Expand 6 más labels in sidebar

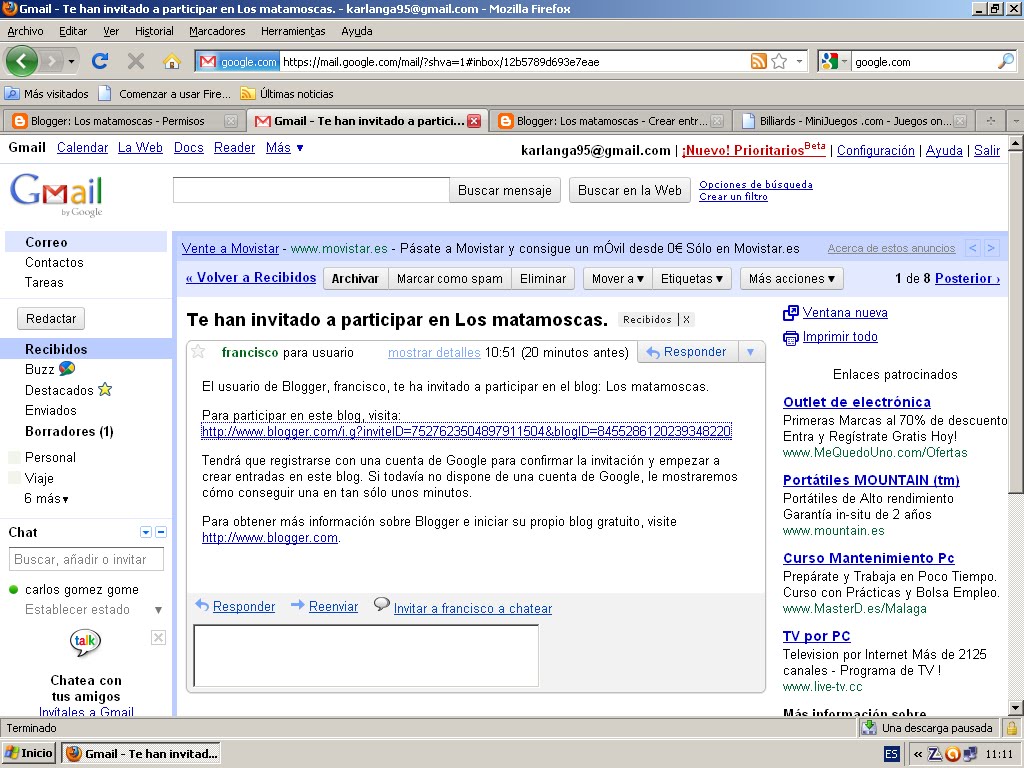pyautogui.click(x=46, y=498)
